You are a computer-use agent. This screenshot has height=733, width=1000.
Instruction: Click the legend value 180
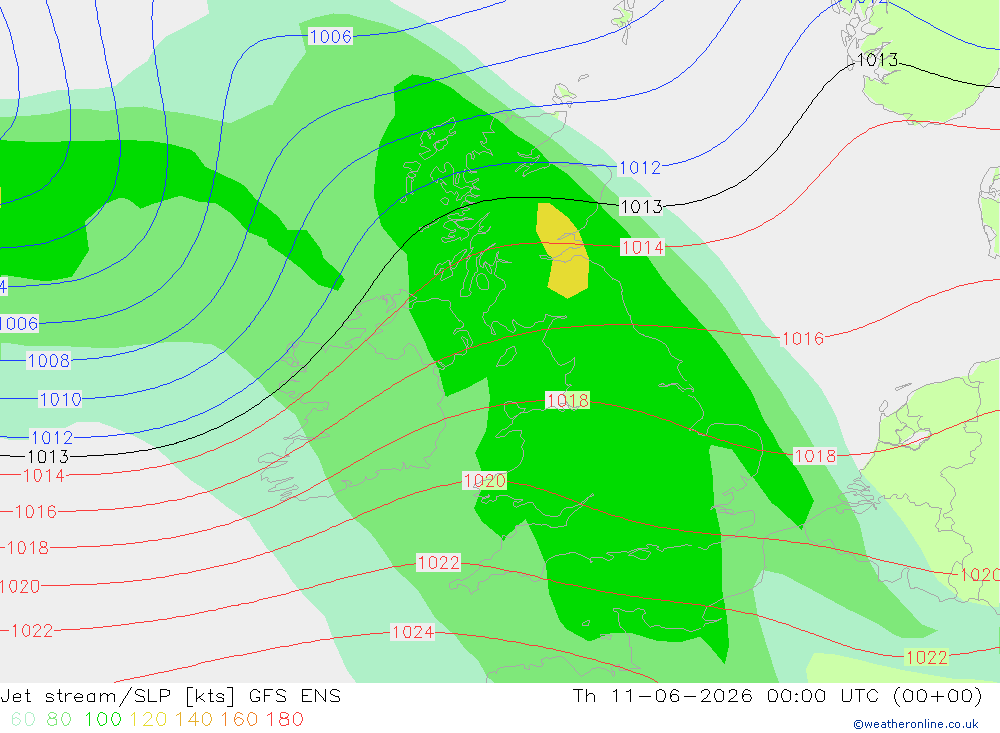[284, 719]
